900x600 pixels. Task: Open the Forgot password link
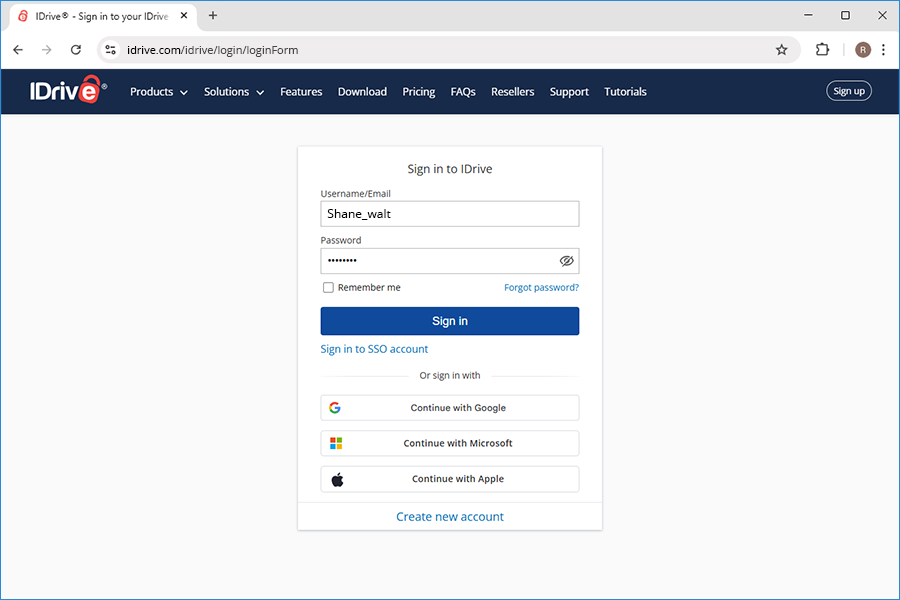pyautogui.click(x=541, y=287)
